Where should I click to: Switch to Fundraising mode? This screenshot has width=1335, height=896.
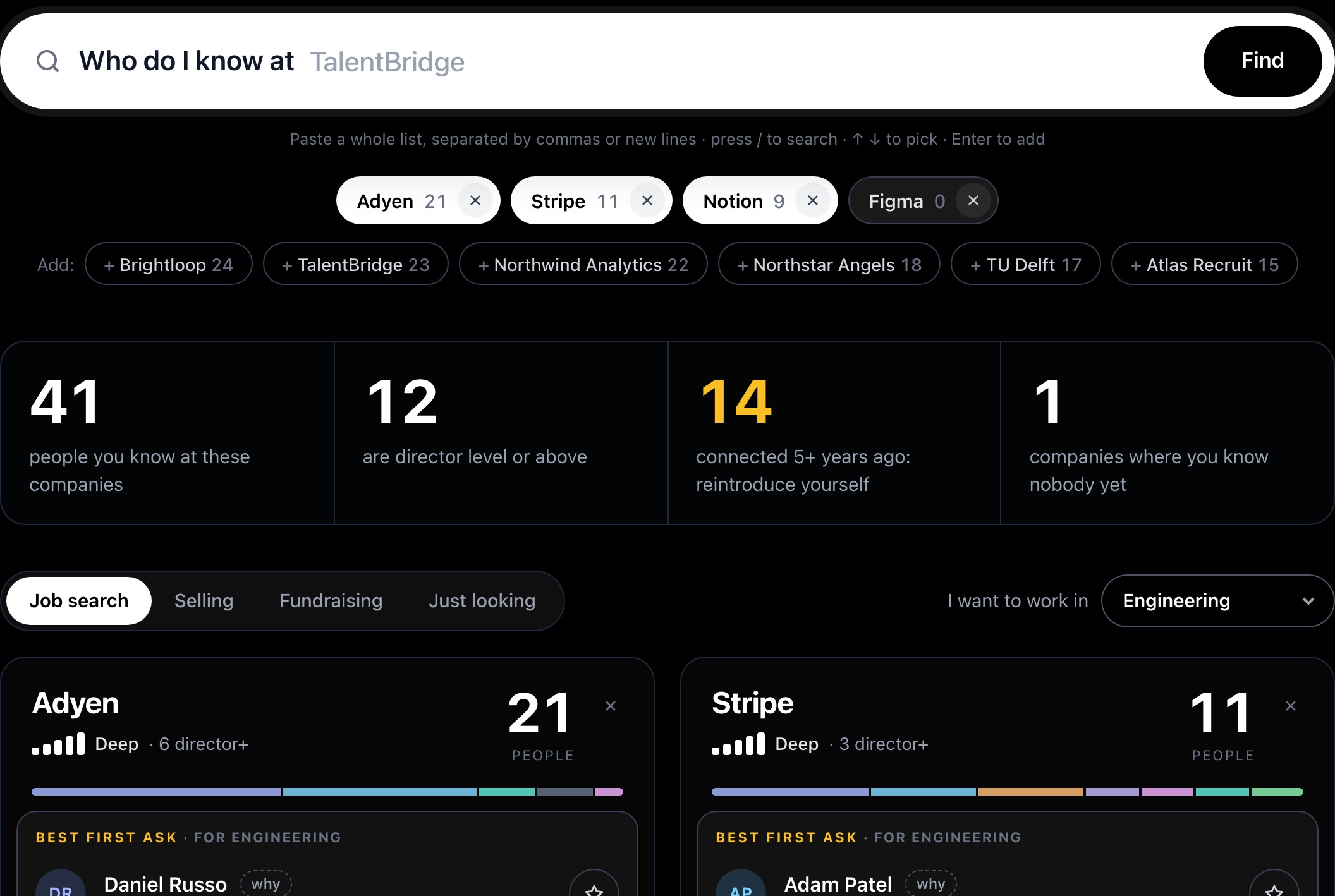click(331, 601)
